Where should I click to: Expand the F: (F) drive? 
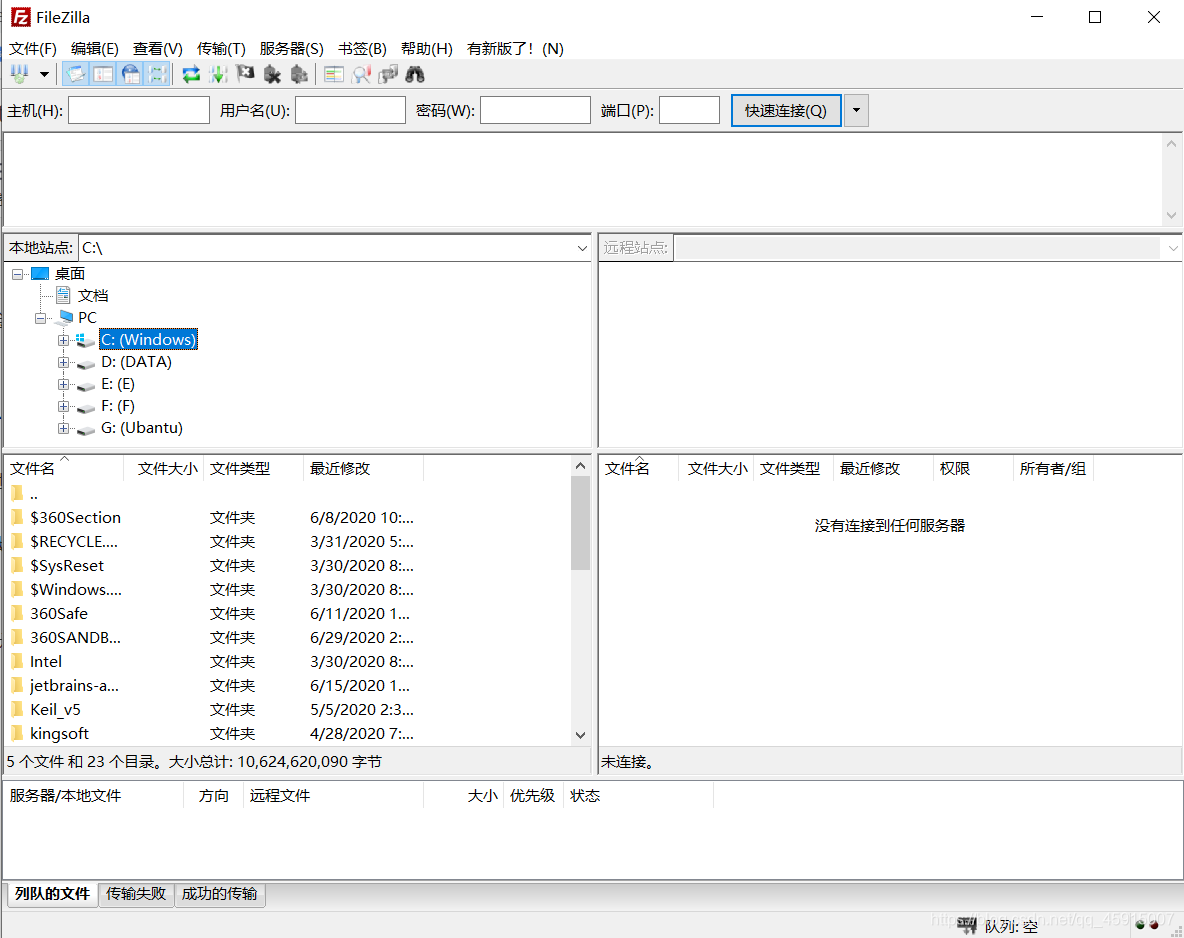[x=63, y=406]
